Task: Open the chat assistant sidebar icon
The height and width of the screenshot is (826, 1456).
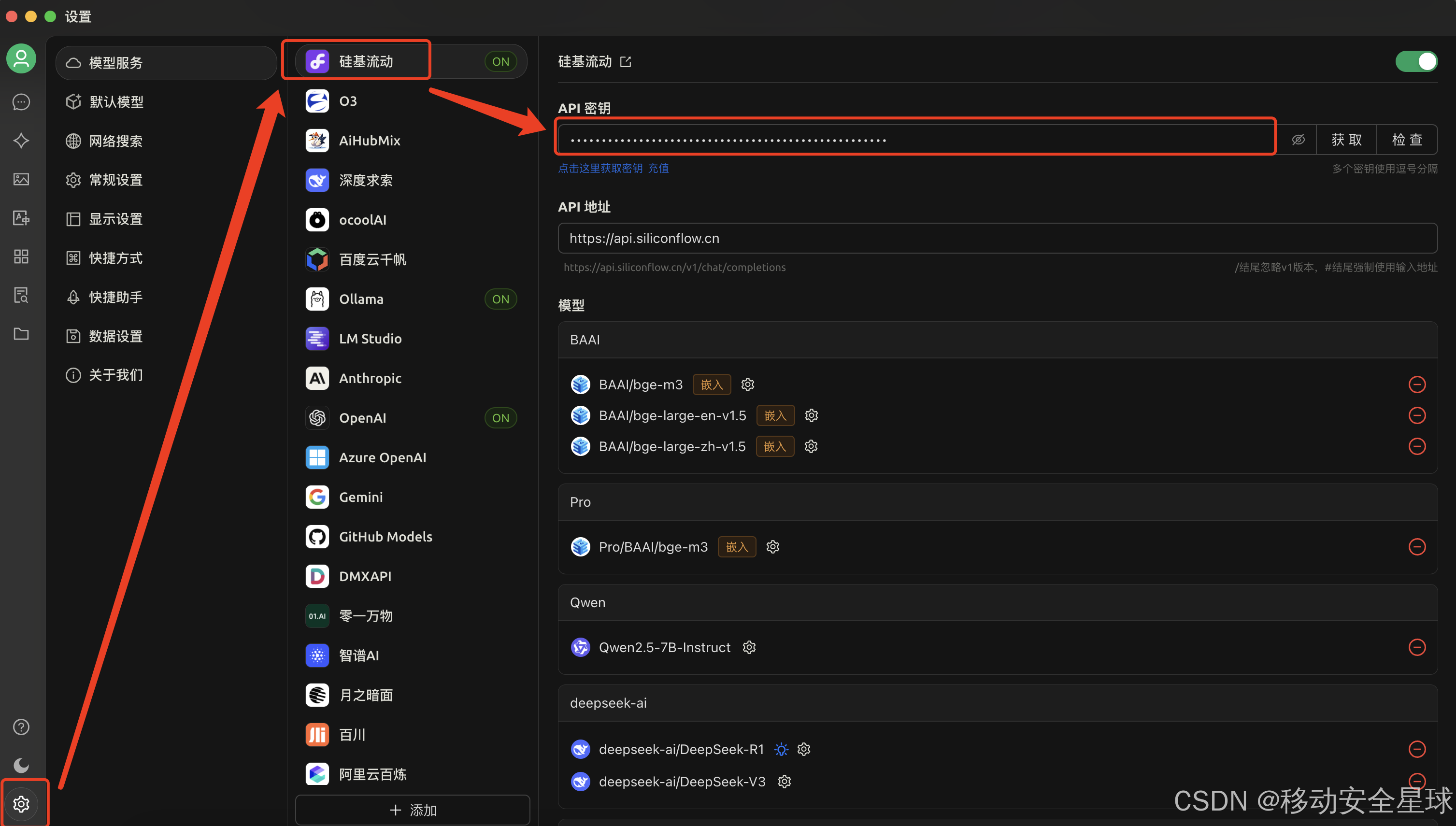Action: point(21,102)
